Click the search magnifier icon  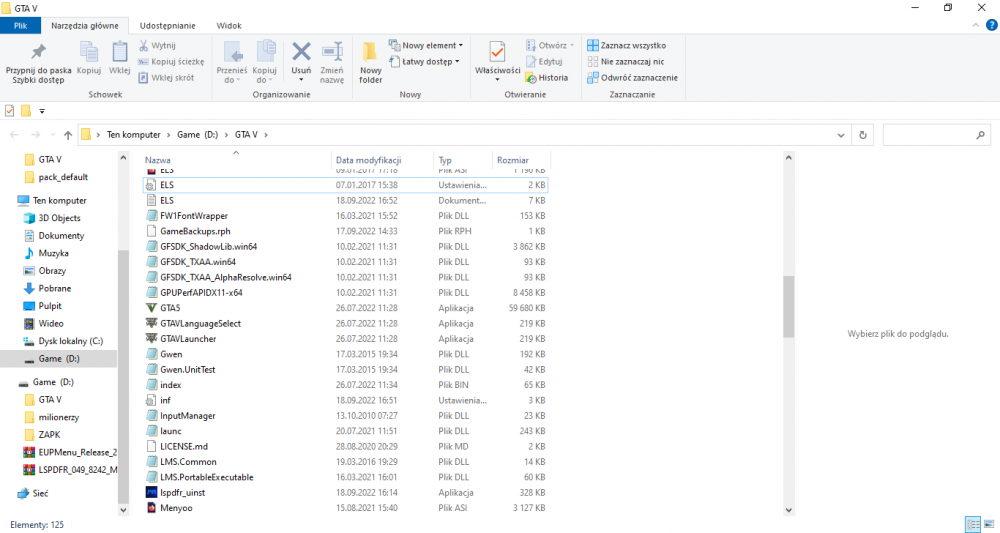point(980,135)
